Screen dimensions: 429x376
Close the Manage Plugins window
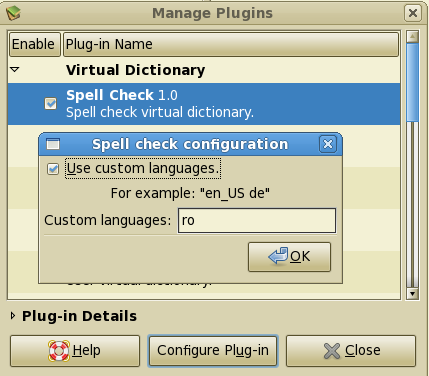click(413, 13)
